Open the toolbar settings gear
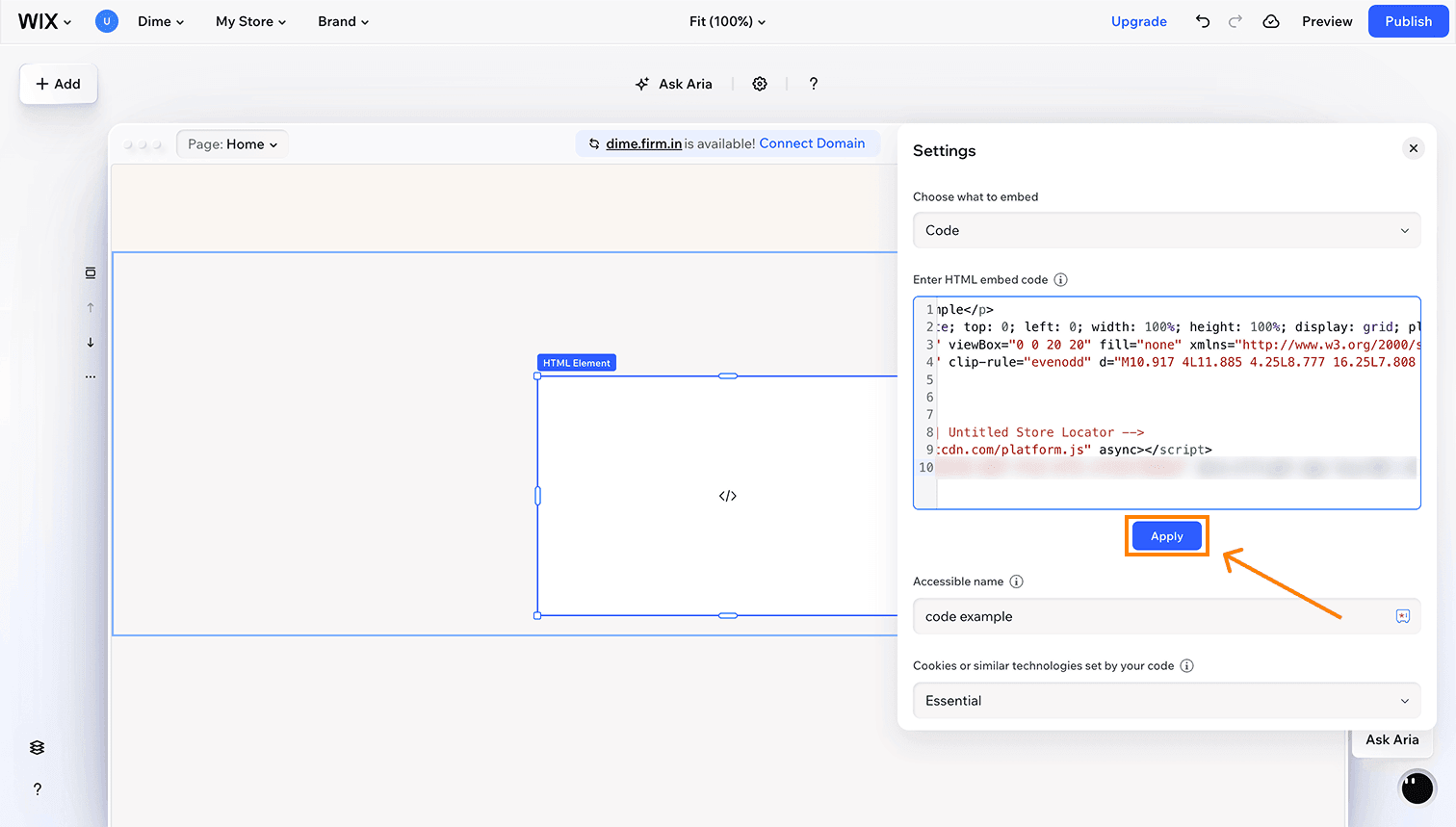The height and width of the screenshot is (827, 1456). 760,84
